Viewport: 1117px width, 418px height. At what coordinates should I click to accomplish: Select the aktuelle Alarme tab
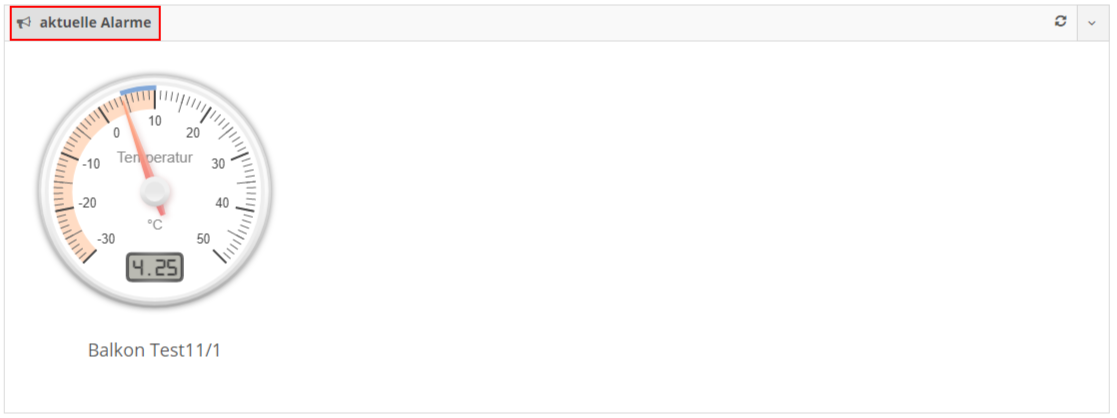85,23
